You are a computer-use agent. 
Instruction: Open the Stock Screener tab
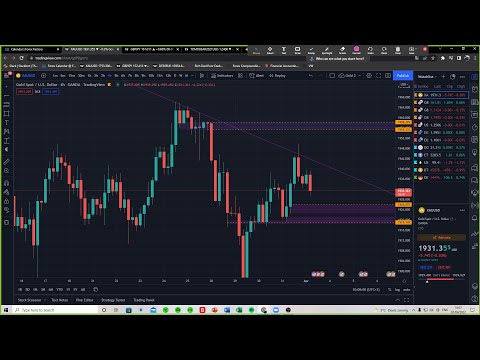click(29, 300)
